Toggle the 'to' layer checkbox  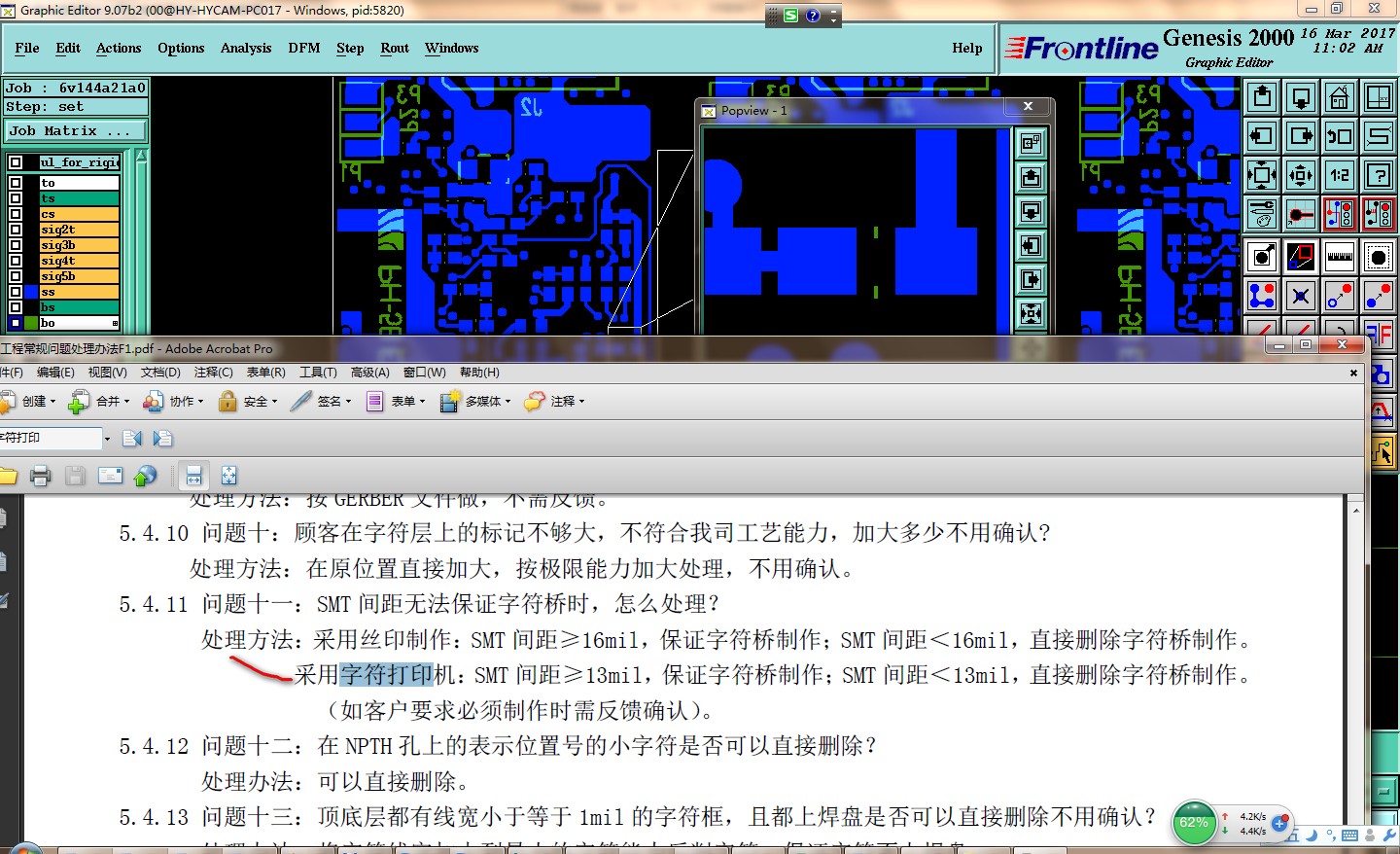(16, 183)
